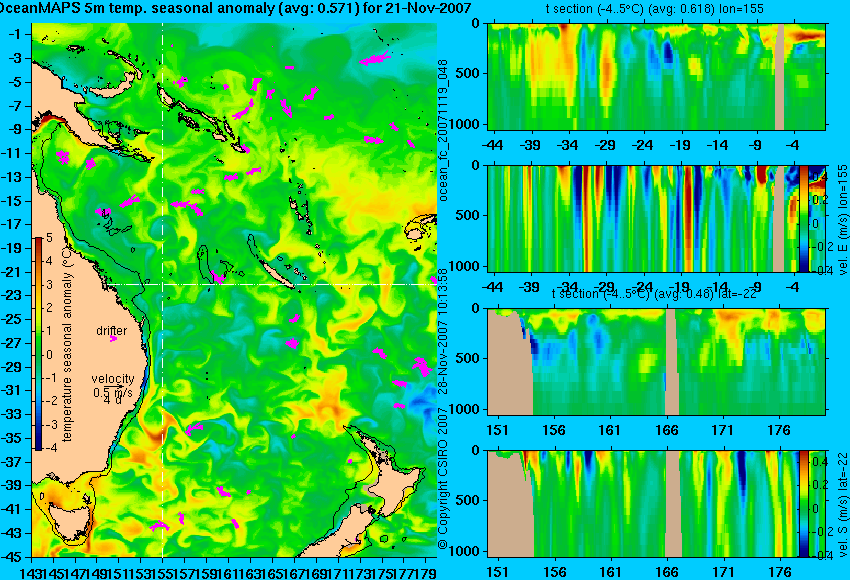Viewport: 850px width, 580px height.
Task: Click the '166' tick under the lat=-22 temperature section
Action: click(666, 430)
